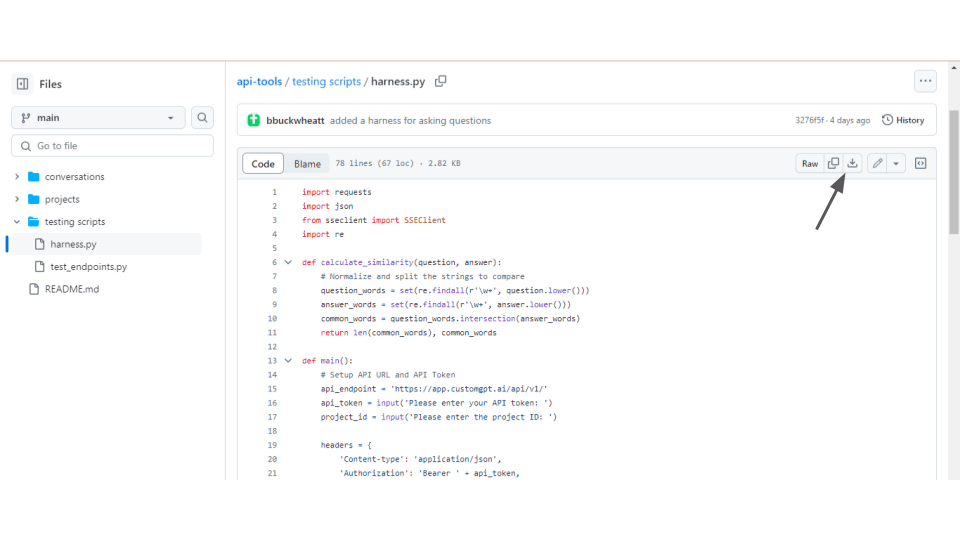Screen dimensions: 960x540
Task: Edit this file pencil icon
Action: 877,163
